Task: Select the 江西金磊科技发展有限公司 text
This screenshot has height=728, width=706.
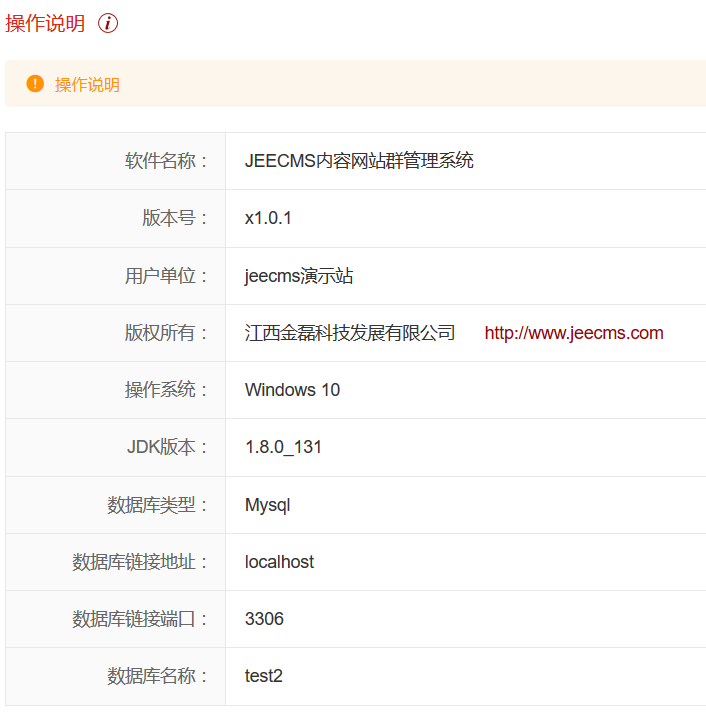Action: [350, 333]
